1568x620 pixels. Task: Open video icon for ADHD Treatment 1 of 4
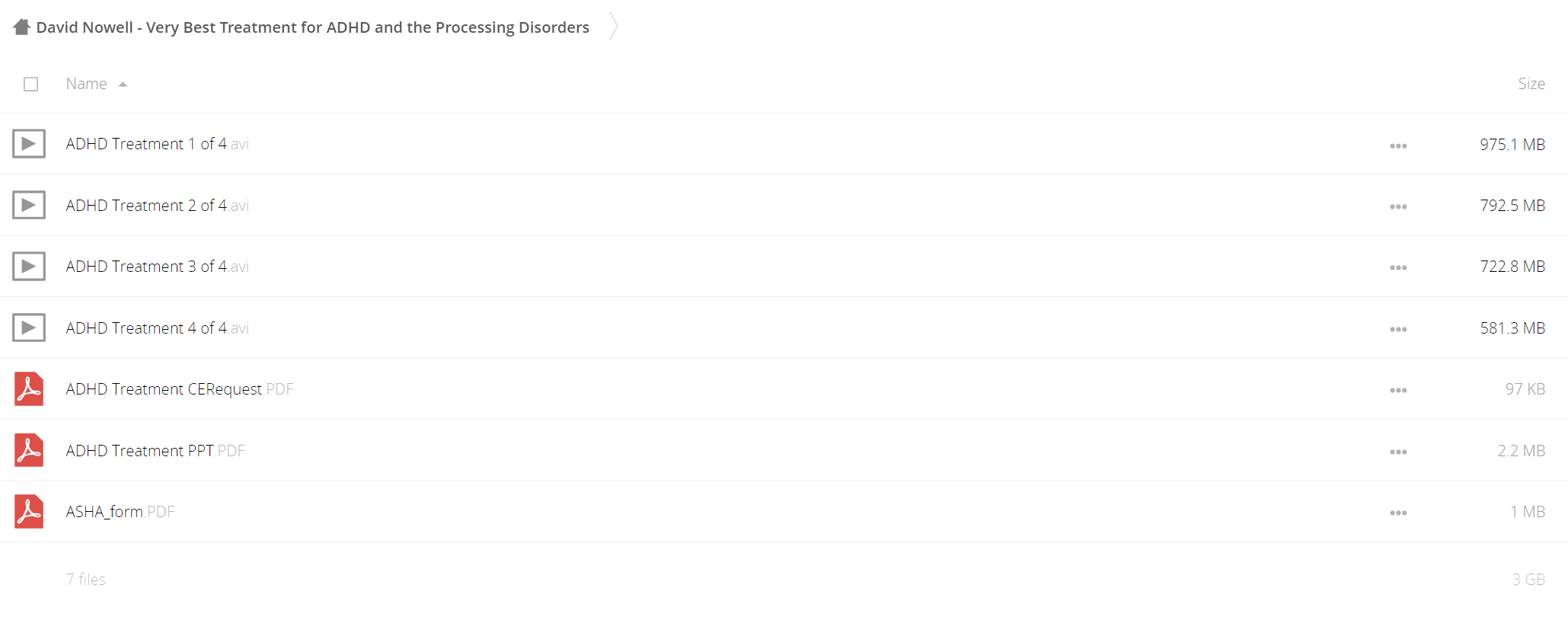click(x=29, y=143)
